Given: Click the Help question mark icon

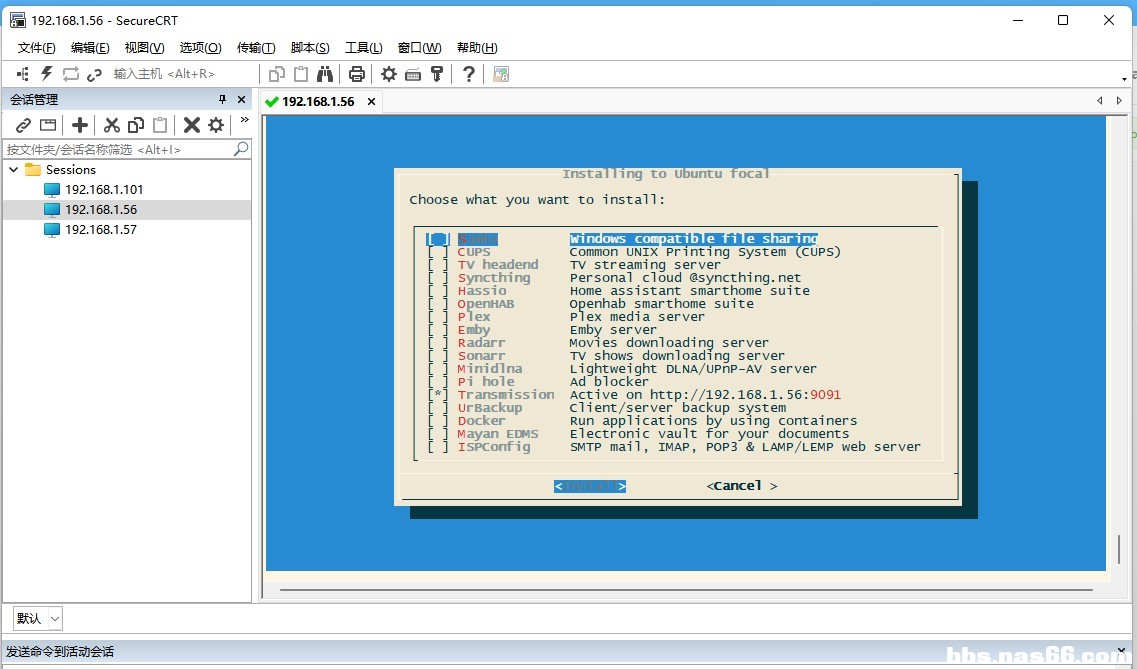Looking at the screenshot, I should click(468, 73).
